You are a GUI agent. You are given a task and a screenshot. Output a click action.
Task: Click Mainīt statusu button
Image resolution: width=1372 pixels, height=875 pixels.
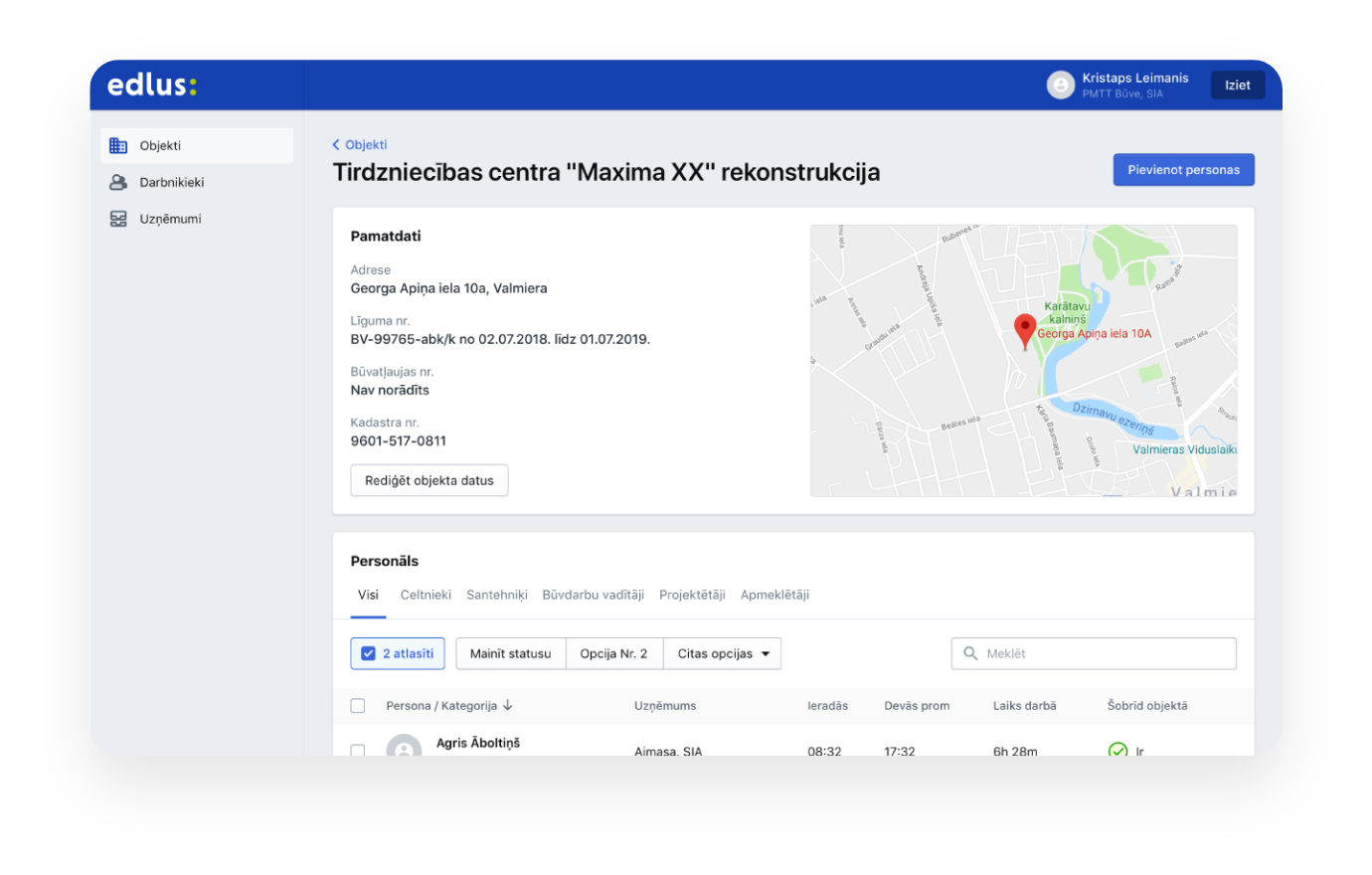tap(511, 653)
